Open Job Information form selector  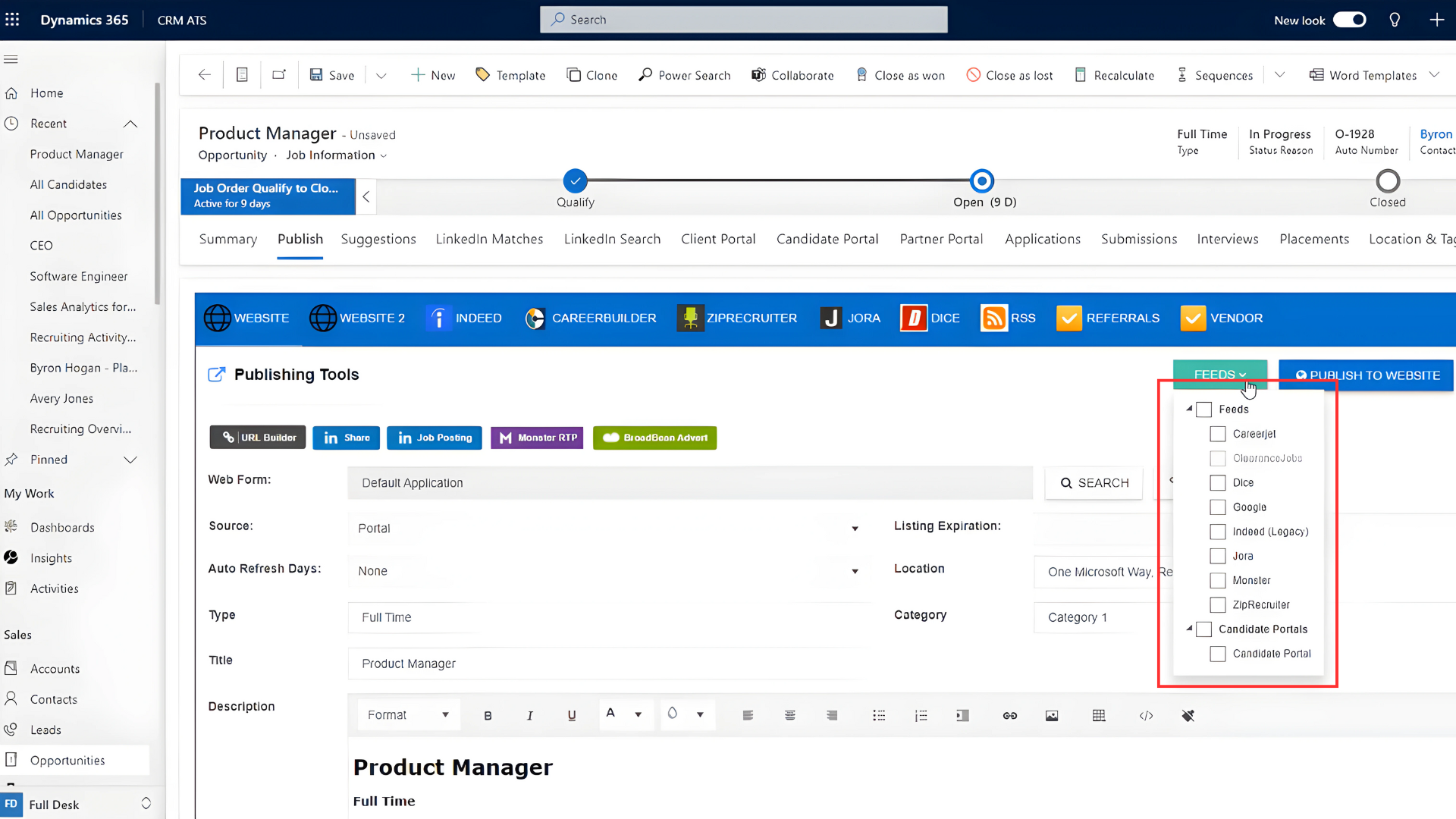tap(336, 155)
